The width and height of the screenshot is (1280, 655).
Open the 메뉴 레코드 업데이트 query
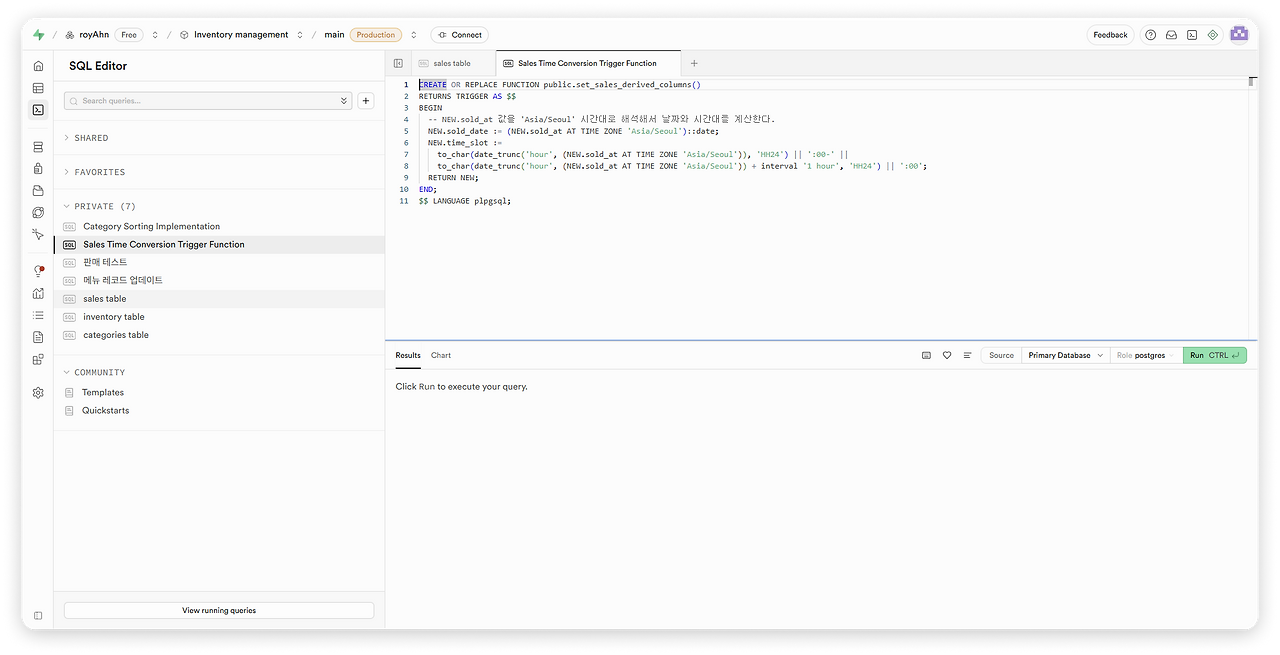(x=219, y=280)
